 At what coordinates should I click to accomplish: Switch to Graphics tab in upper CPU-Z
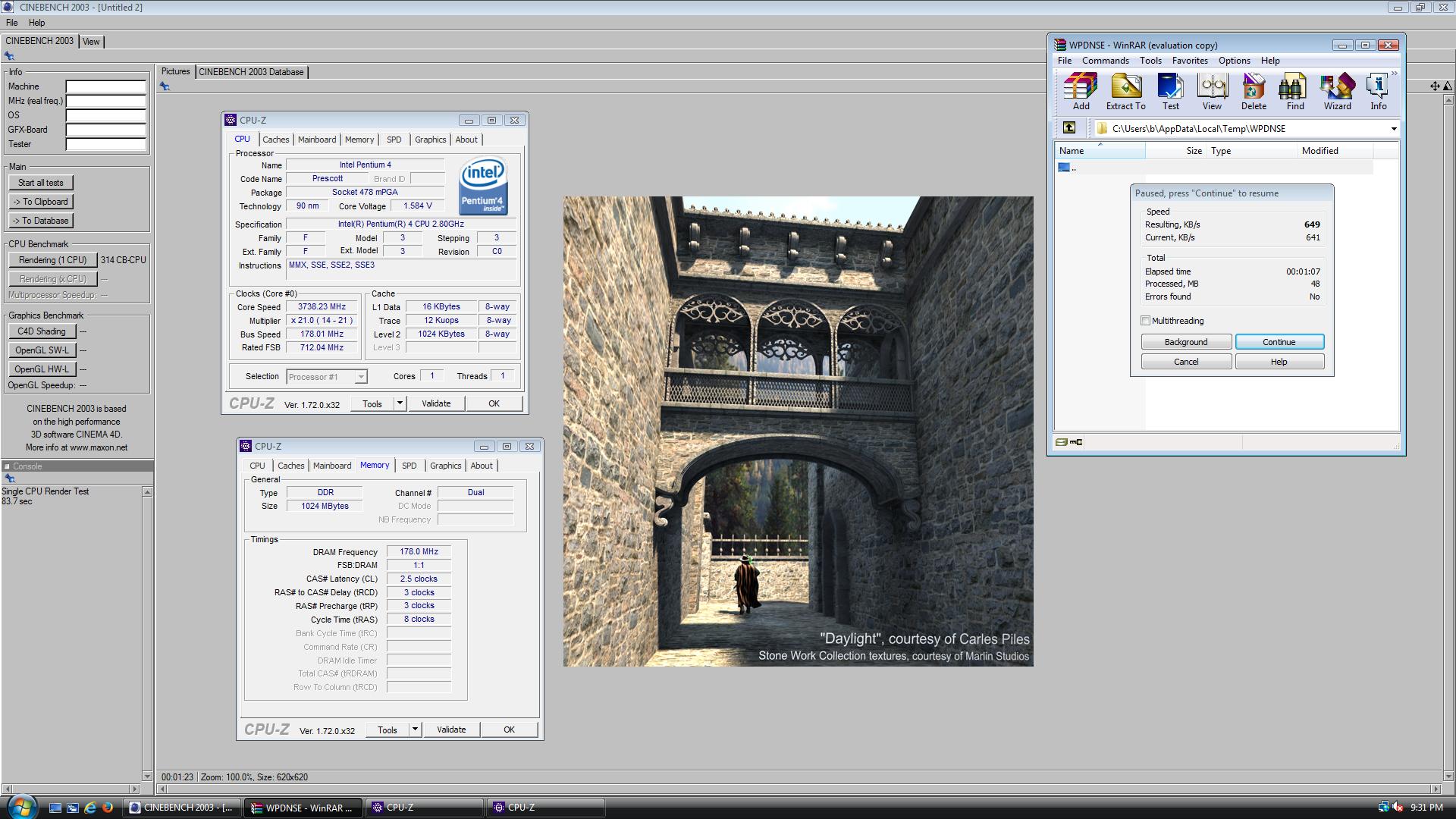[430, 140]
